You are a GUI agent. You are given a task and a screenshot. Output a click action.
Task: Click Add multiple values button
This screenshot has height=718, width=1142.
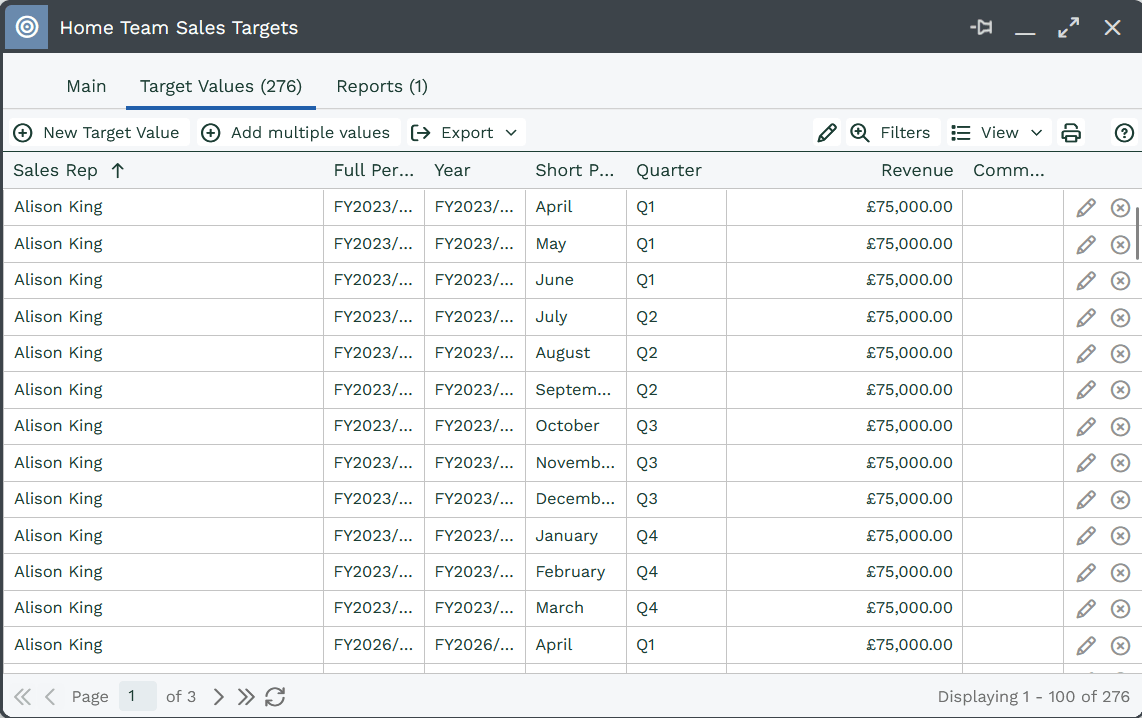click(296, 133)
